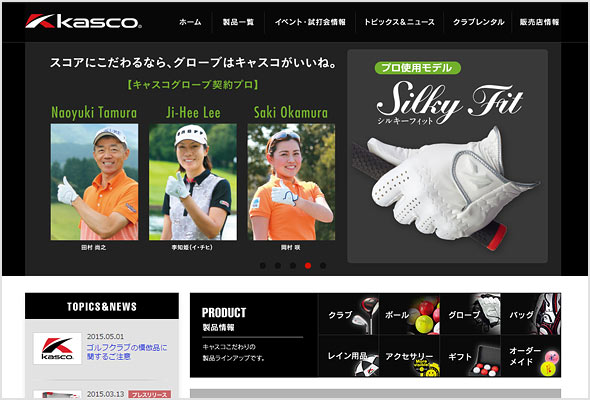Open the ホーム menu item
Image resolution: width=590 pixels, height=400 pixels.
(190, 22)
